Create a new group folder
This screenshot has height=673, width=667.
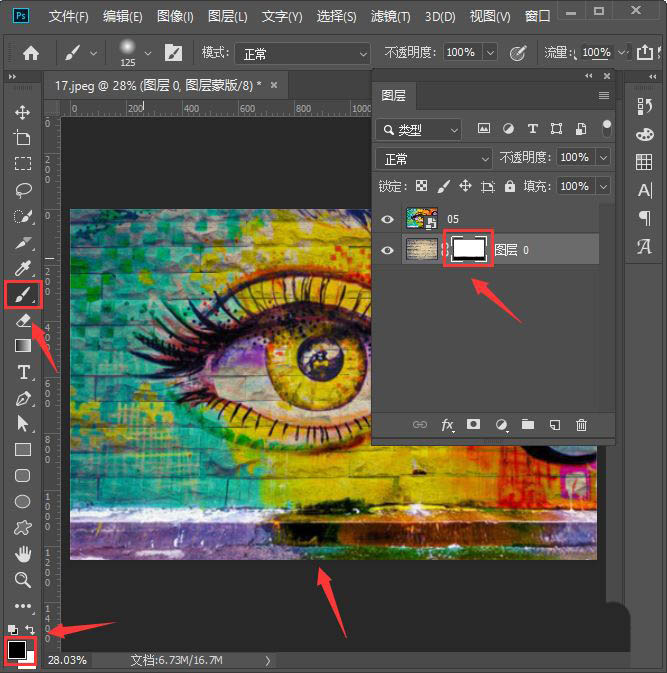point(528,424)
